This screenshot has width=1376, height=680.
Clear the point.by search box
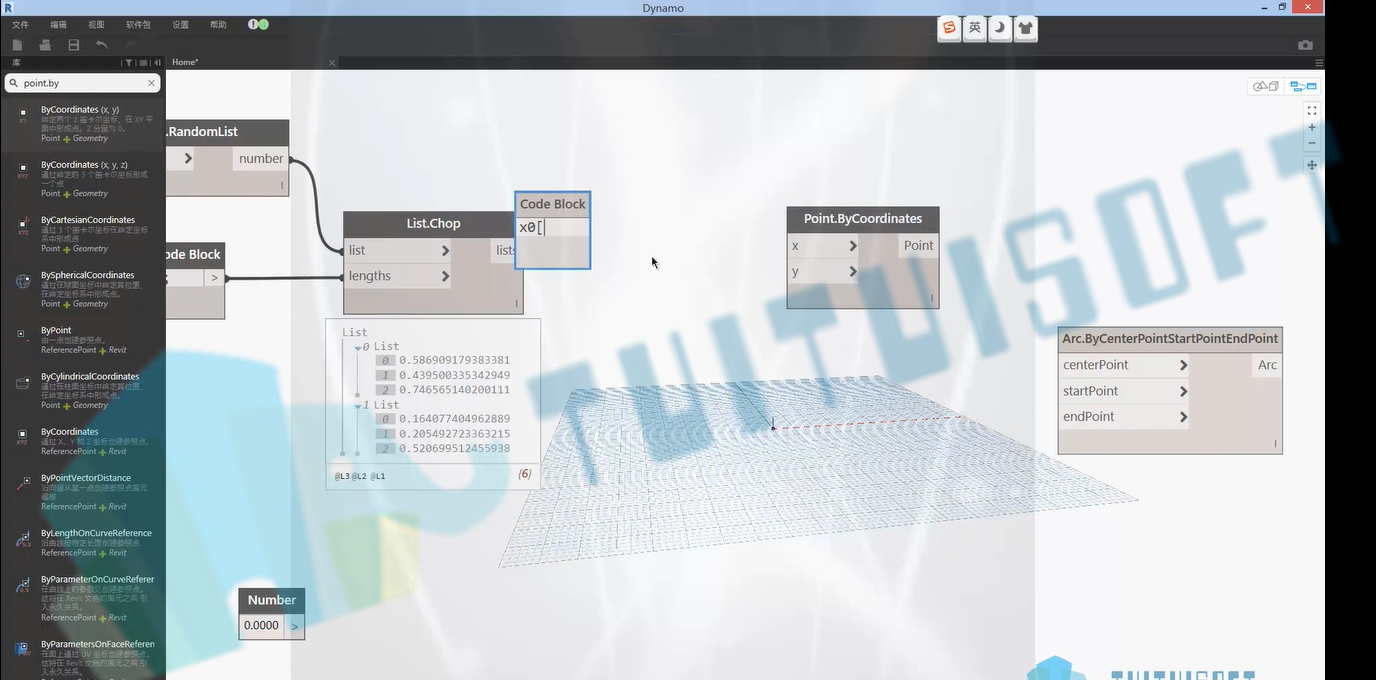[151, 83]
